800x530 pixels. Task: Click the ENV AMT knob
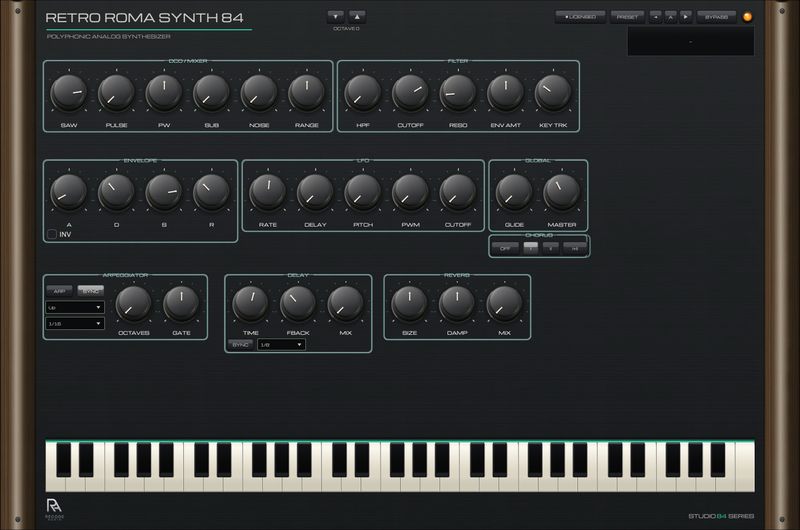point(506,93)
